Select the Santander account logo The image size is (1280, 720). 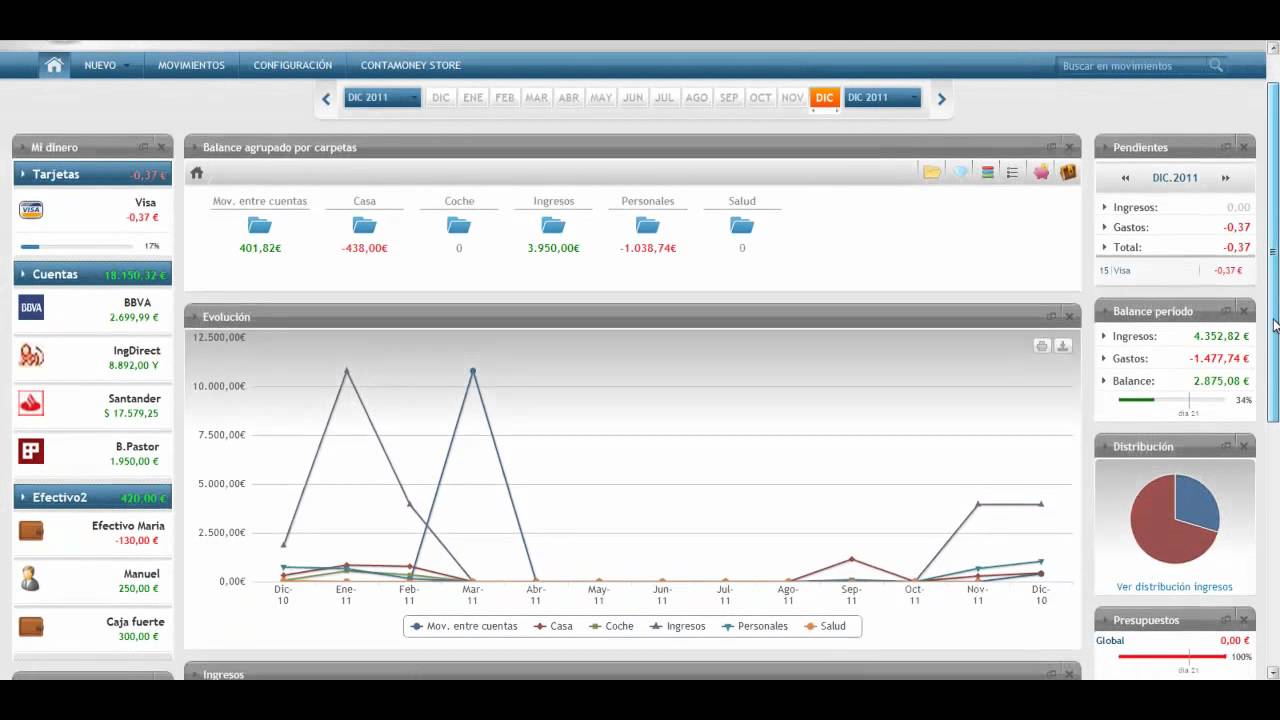pyautogui.click(x=31, y=404)
